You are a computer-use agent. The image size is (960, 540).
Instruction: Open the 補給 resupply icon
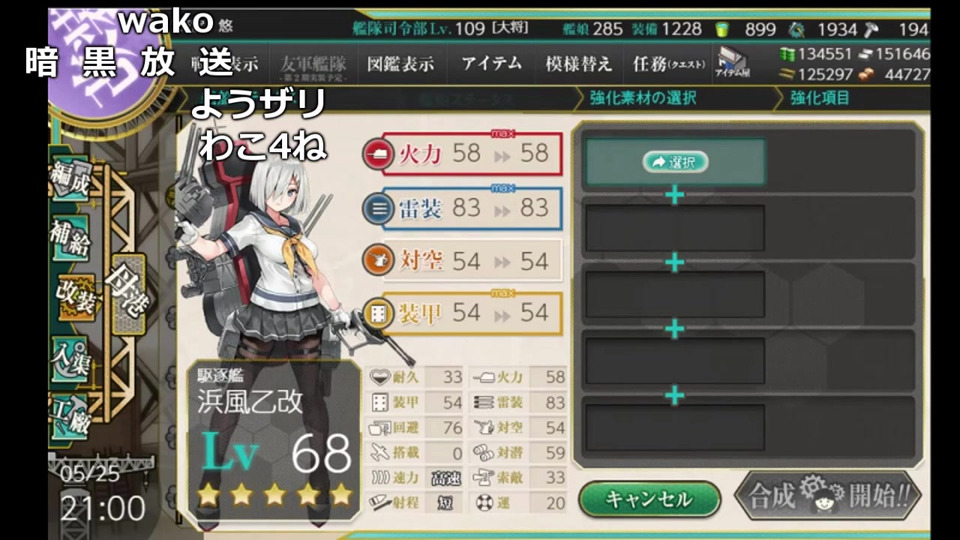tap(70, 238)
